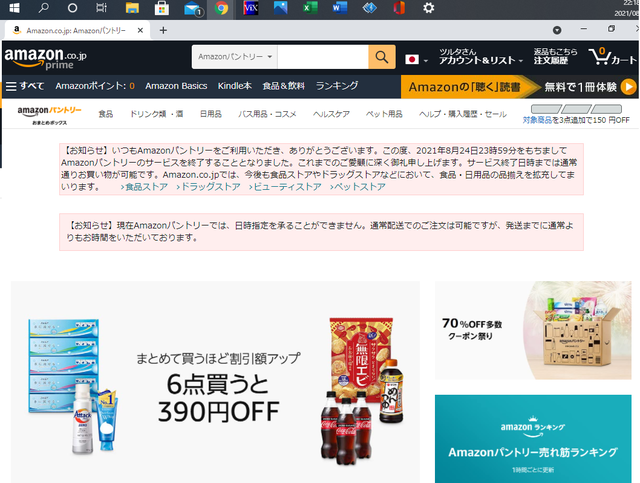Close the Amazonパントリー browser tab

pyautogui.click(x=140, y=30)
